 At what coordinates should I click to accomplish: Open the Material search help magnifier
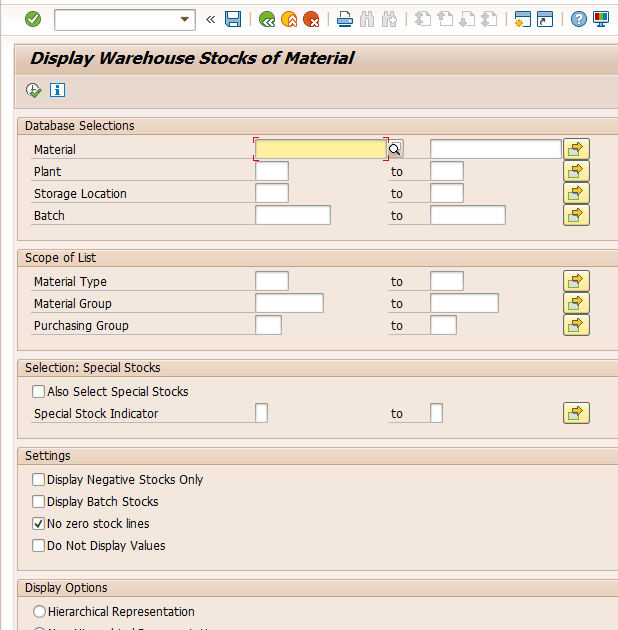point(395,149)
